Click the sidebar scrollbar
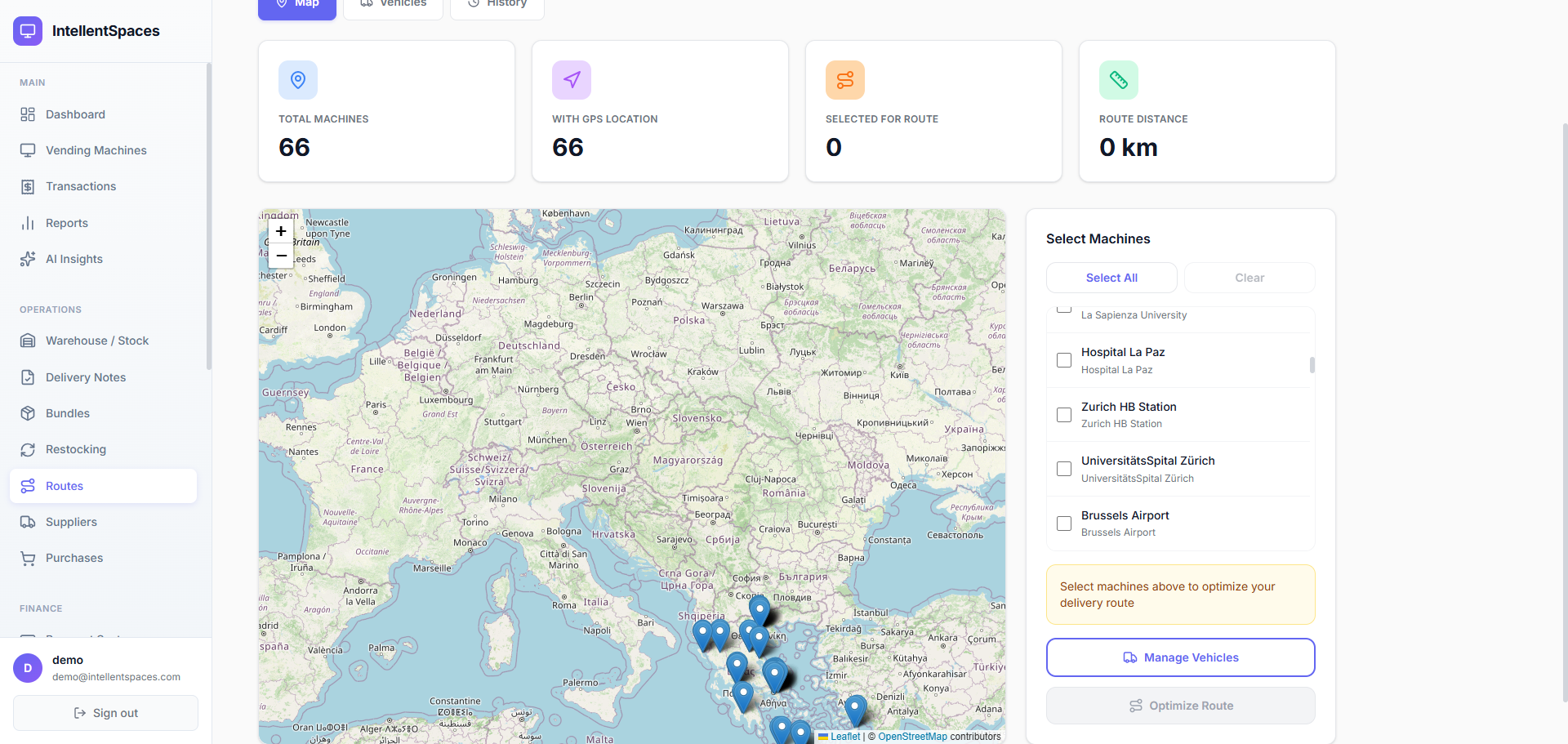This screenshot has width=1568, height=744. [x=209, y=216]
